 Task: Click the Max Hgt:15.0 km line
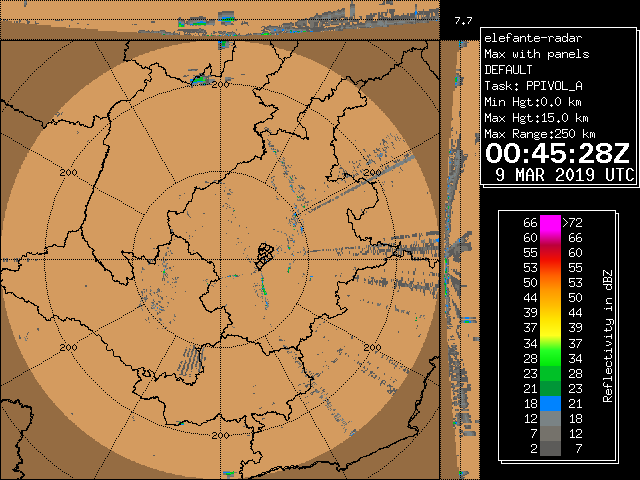[x=533, y=118]
